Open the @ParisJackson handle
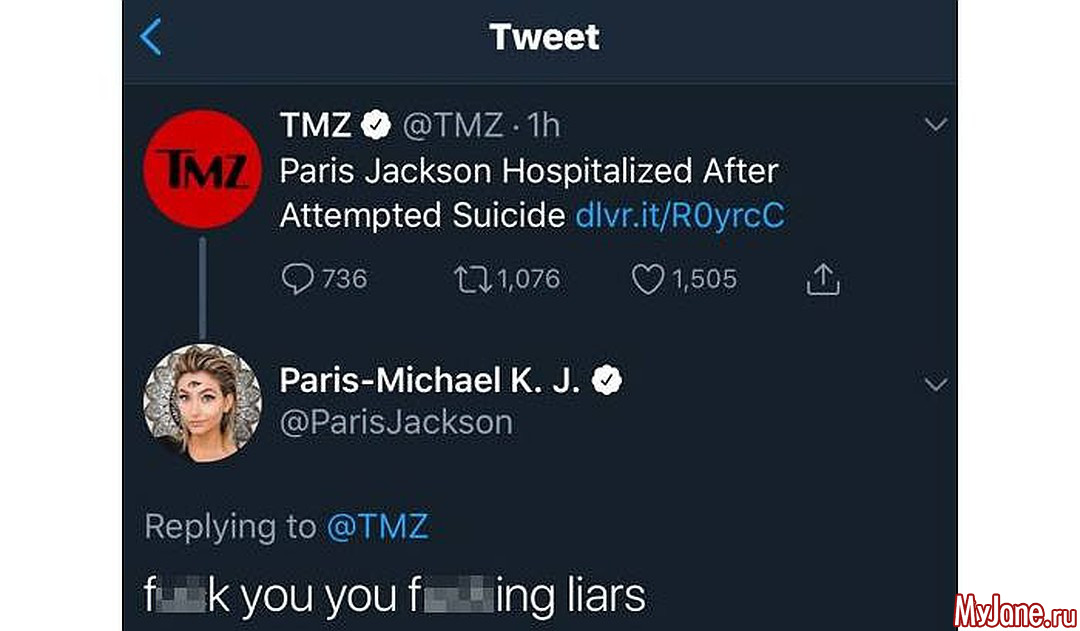 click(396, 421)
